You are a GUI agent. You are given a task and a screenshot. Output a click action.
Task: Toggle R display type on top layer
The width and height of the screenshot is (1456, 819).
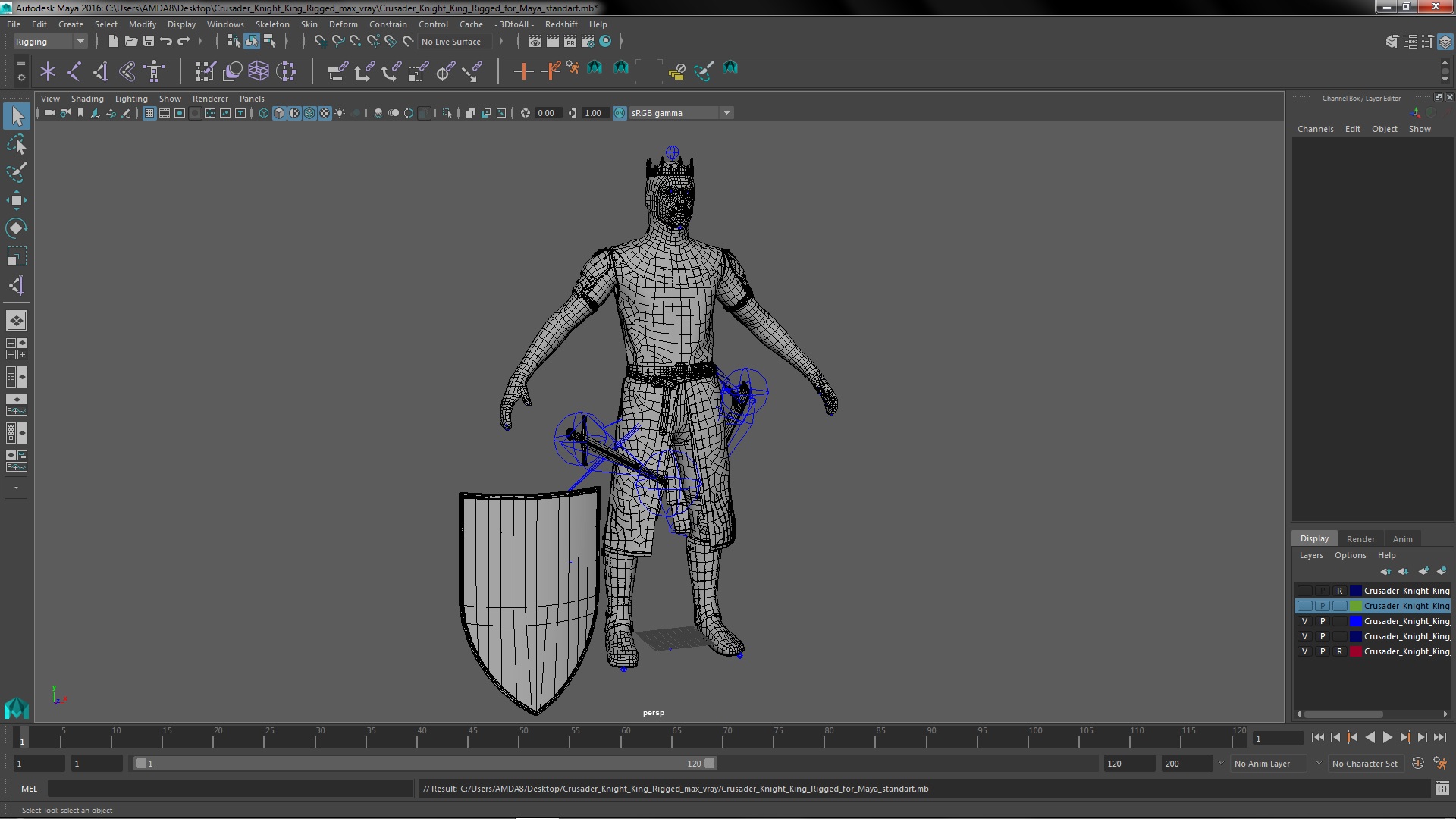[1339, 591]
